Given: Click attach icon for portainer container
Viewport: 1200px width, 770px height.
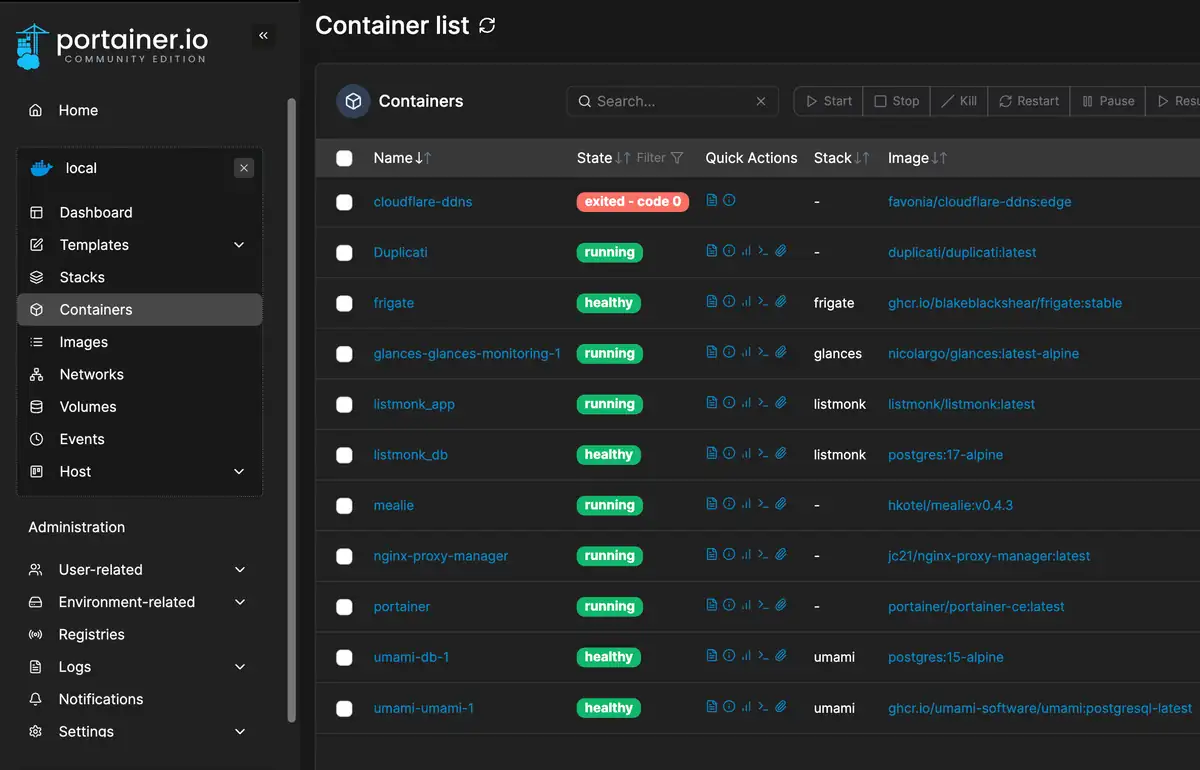Looking at the screenshot, I should click(x=781, y=606).
